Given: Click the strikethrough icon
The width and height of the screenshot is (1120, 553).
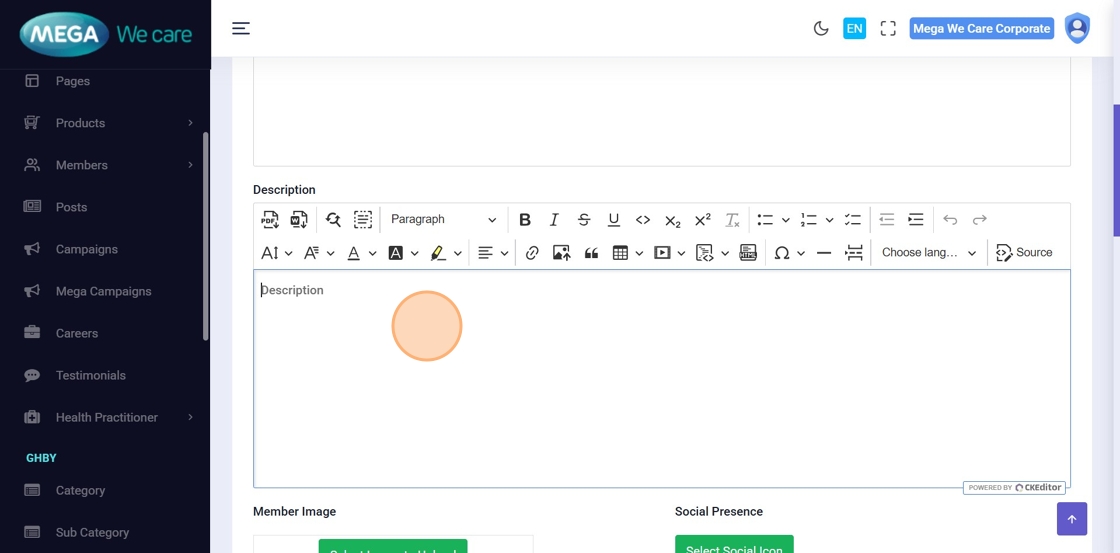Looking at the screenshot, I should [584, 220].
